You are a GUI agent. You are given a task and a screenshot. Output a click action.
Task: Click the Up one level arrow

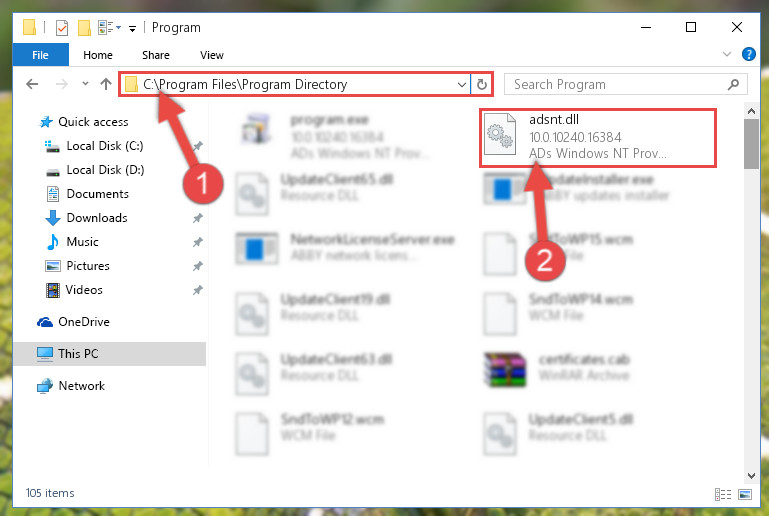(106, 84)
